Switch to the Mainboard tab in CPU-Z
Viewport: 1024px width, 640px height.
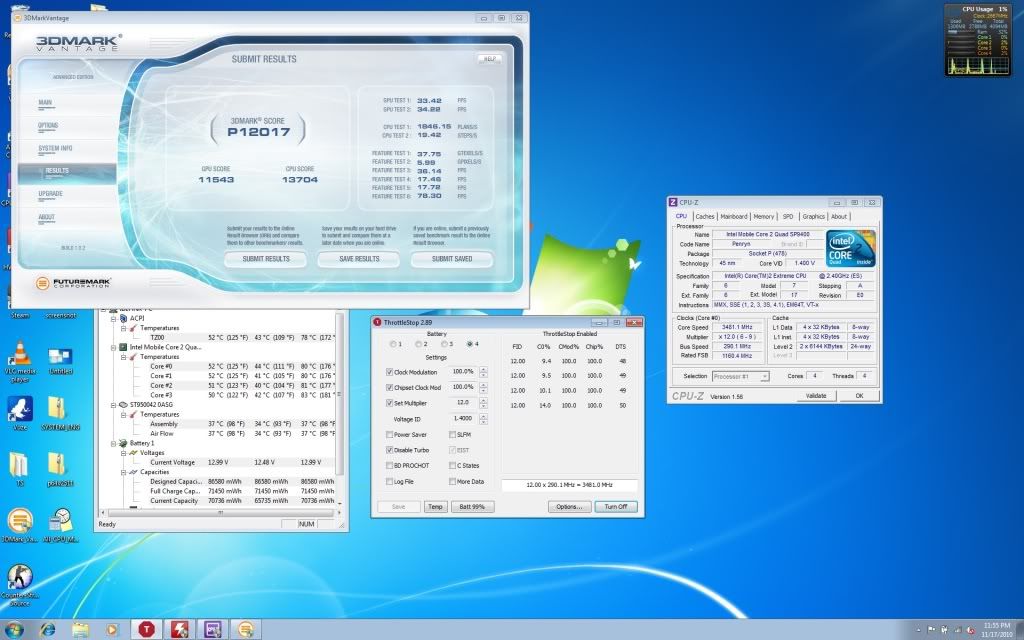point(733,216)
